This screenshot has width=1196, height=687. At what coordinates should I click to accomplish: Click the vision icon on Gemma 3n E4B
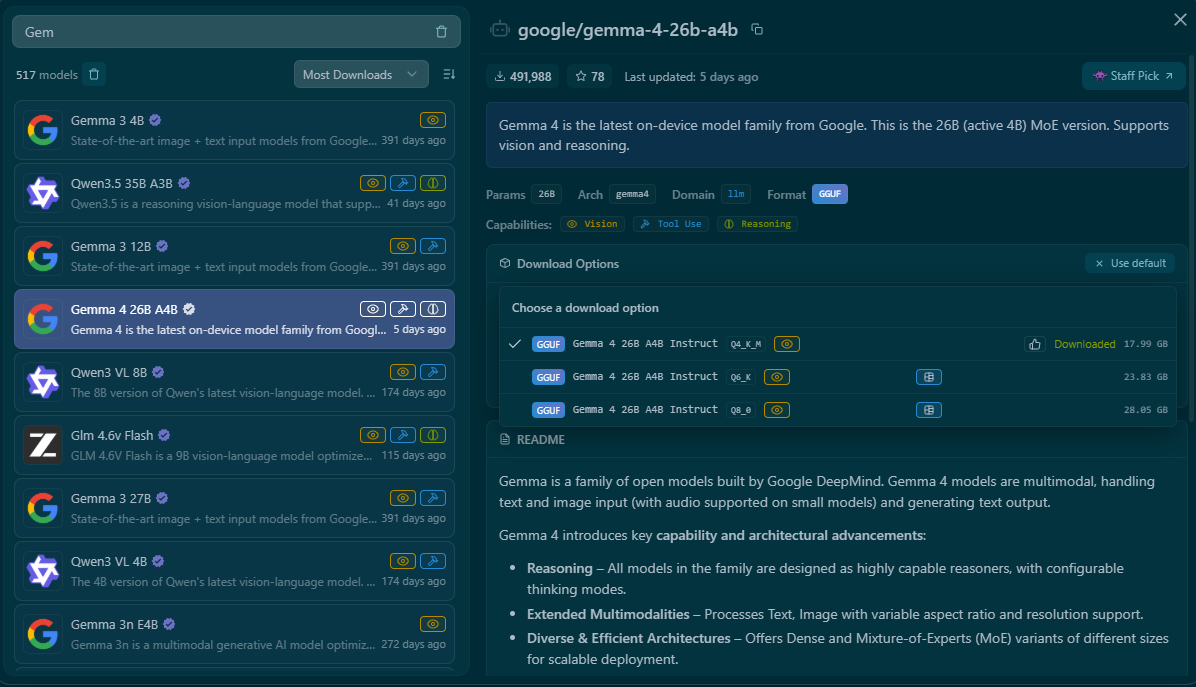pyautogui.click(x=432, y=624)
